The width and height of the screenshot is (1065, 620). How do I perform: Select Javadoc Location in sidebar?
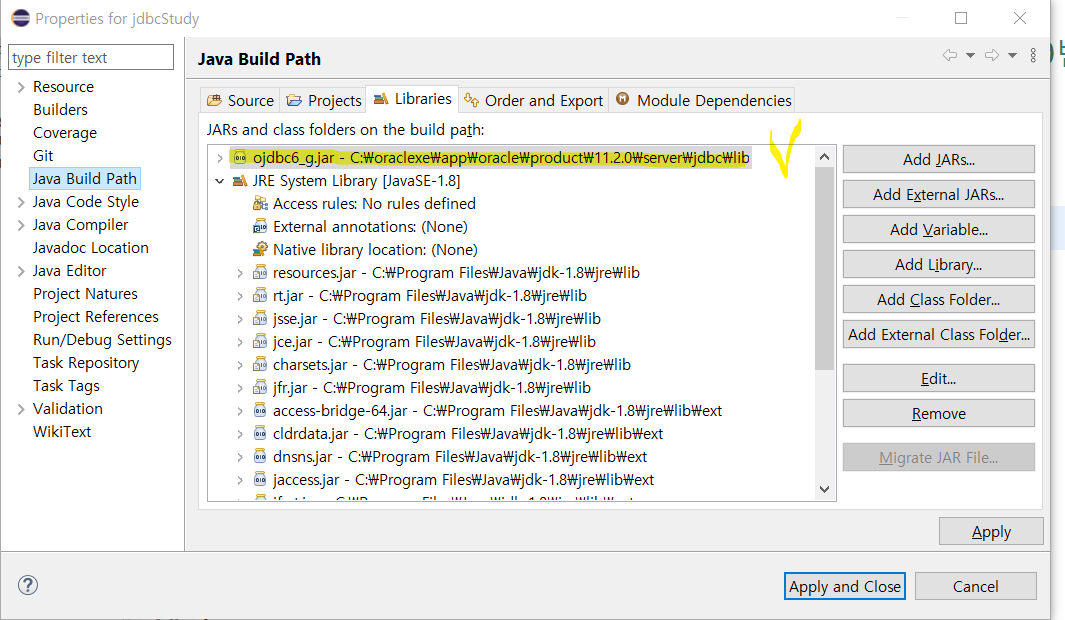point(90,248)
